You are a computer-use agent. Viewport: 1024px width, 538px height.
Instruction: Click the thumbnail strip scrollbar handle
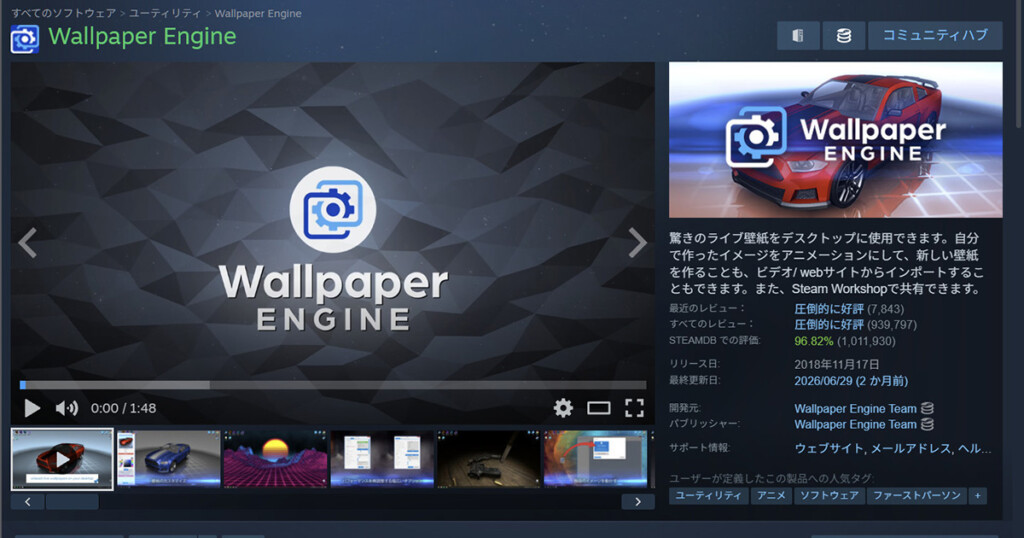pos(72,501)
